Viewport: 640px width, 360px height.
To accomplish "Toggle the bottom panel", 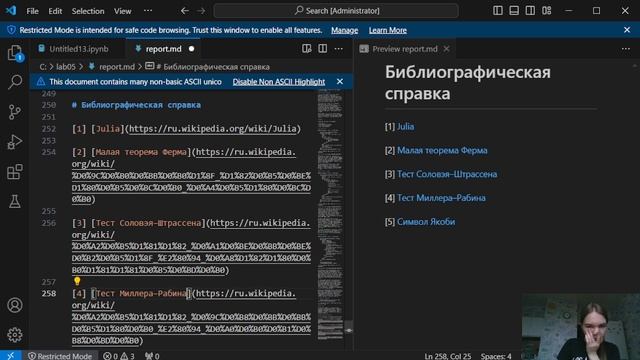I will point(514,11).
